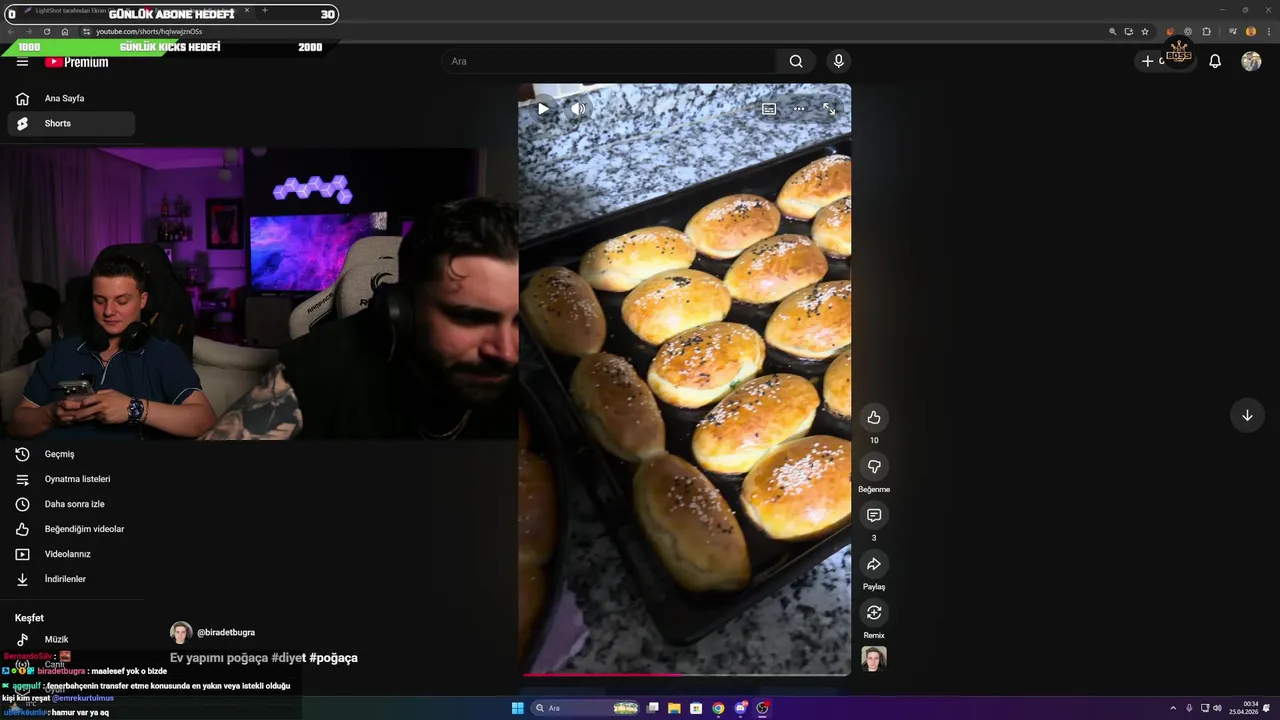Open Videolarınız in sidebar
The width and height of the screenshot is (1280, 720).
tap(71, 554)
